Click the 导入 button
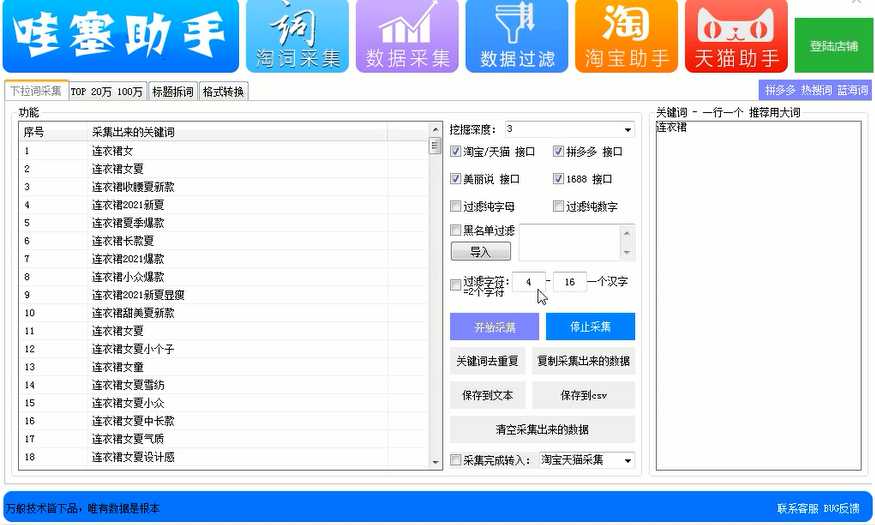875x525 pixels. pos(480,252)
